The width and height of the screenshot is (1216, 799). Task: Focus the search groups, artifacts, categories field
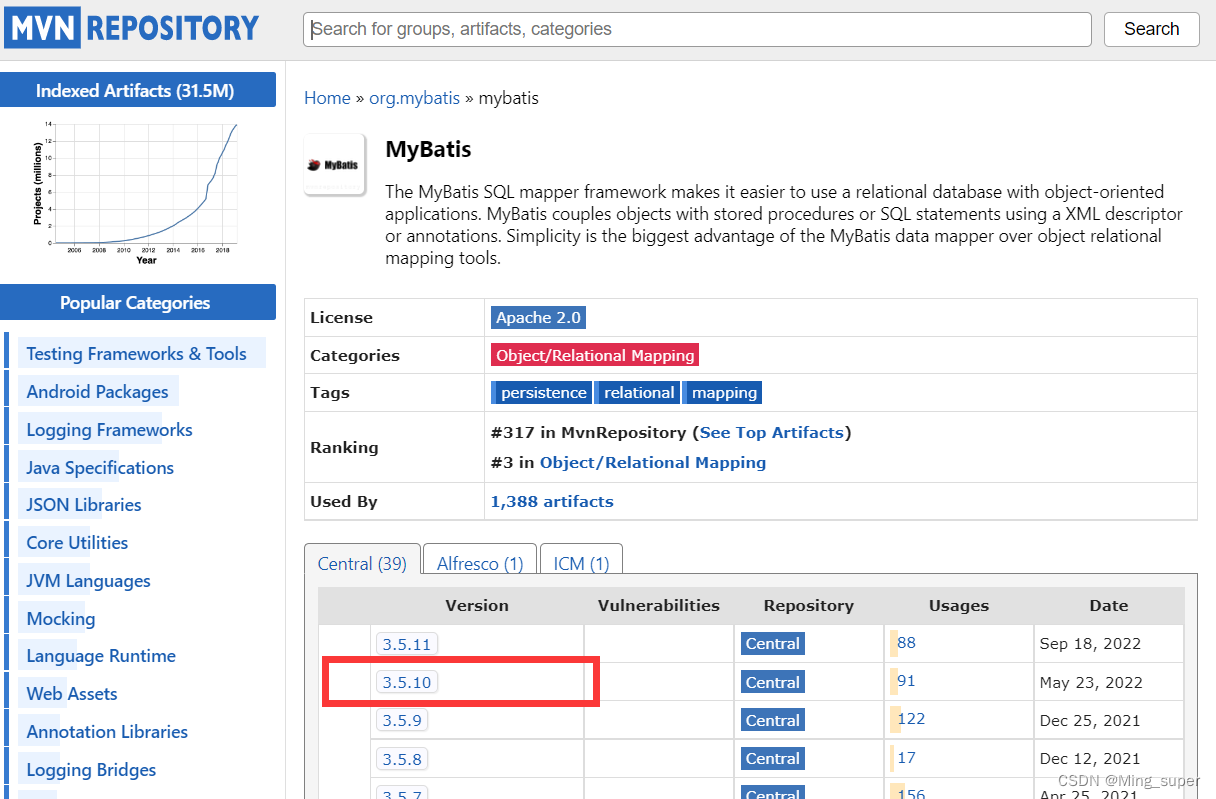697,29
